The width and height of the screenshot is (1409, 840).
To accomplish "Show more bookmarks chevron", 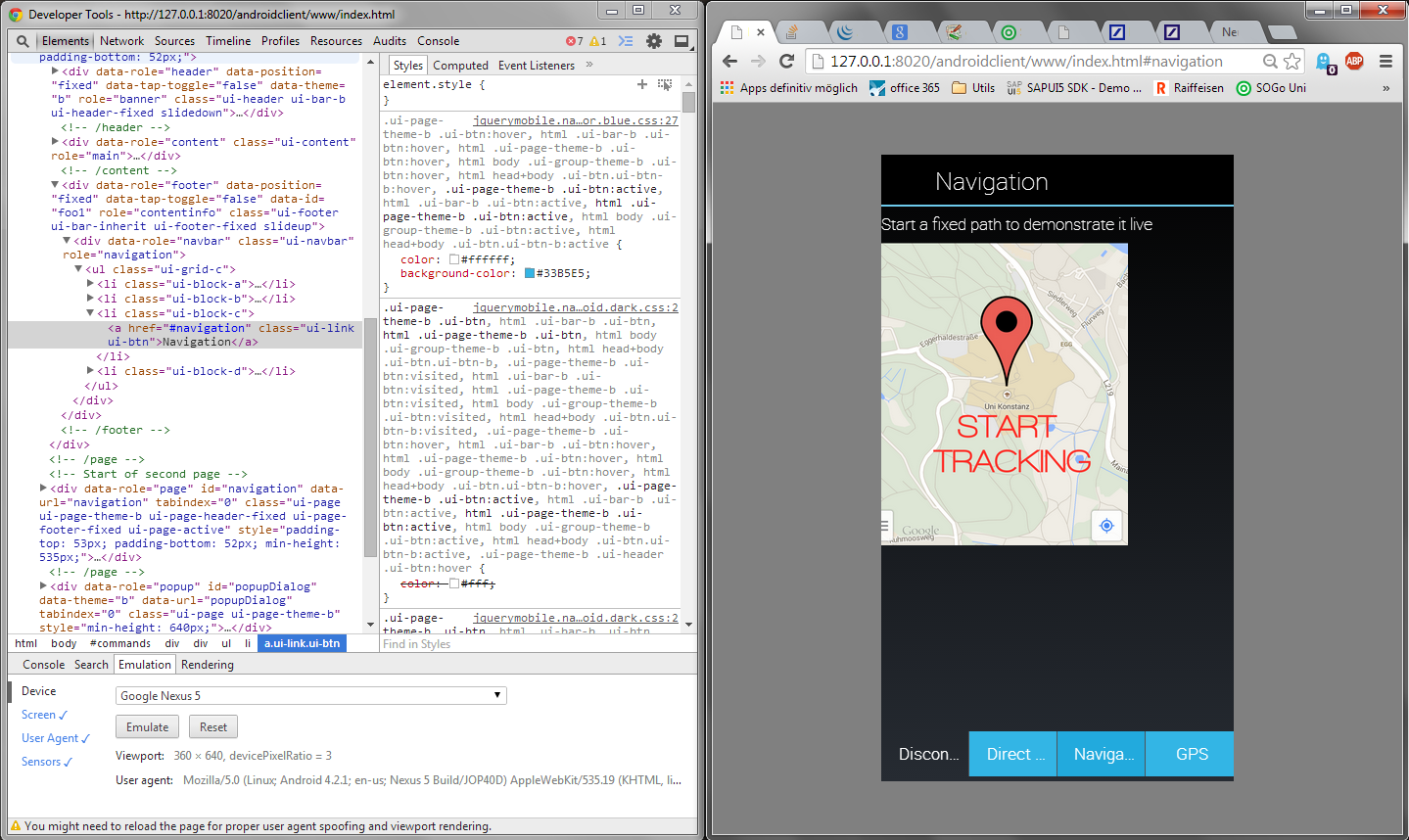I will (x=1386, y=88).
